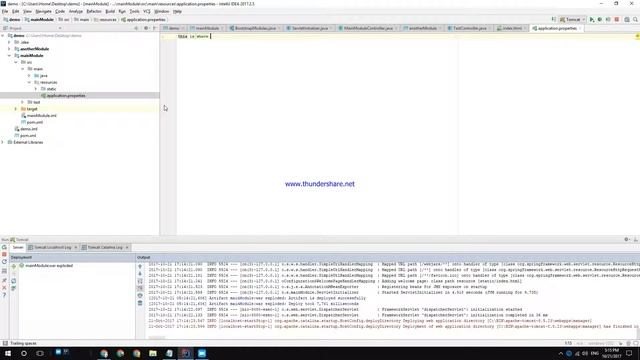Open the Tomcat Catalina Log tab
Viewport: 640px width, 360px height.
[104, 248]
